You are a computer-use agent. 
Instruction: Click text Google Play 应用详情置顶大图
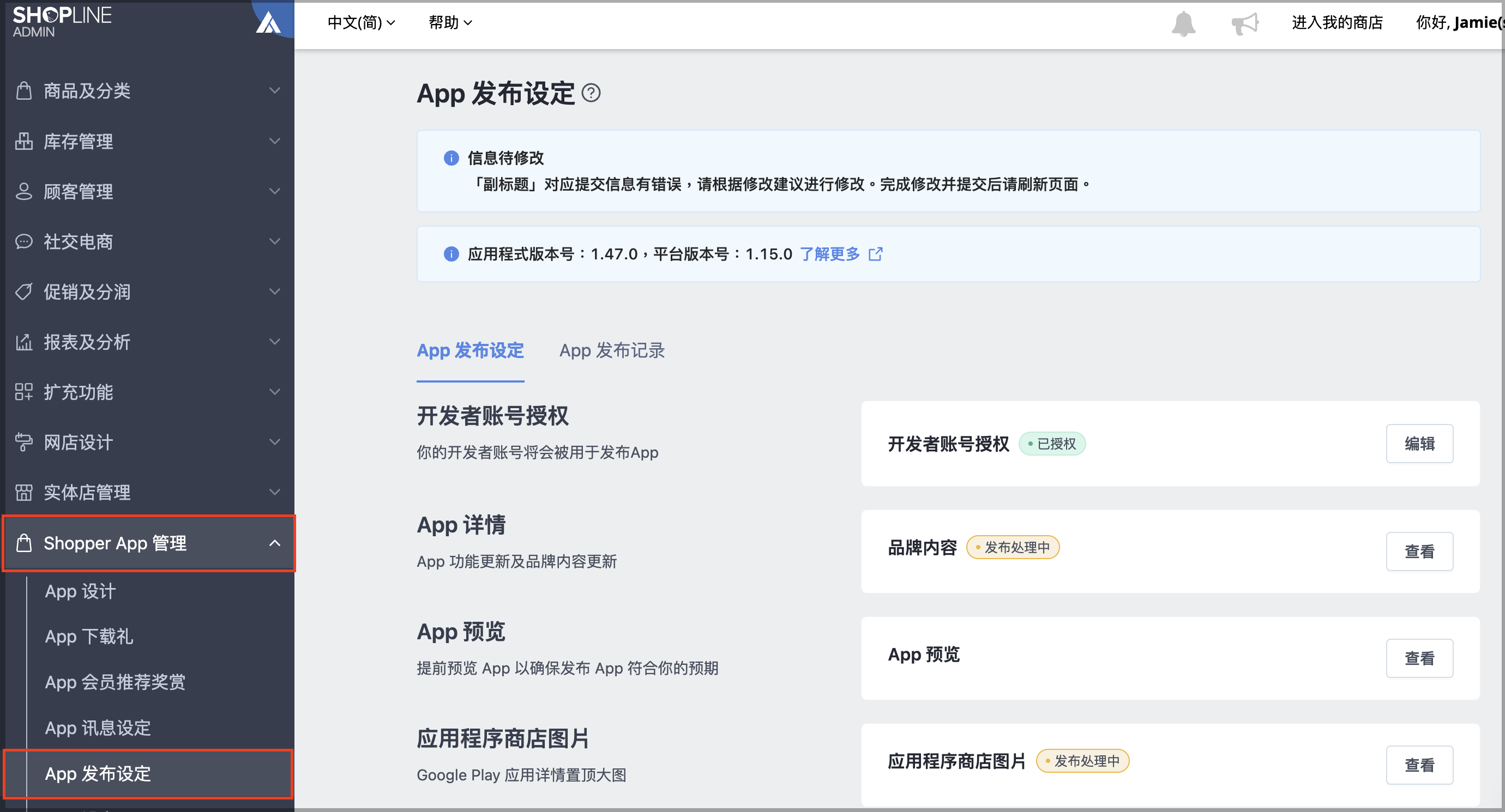[521, 774]
